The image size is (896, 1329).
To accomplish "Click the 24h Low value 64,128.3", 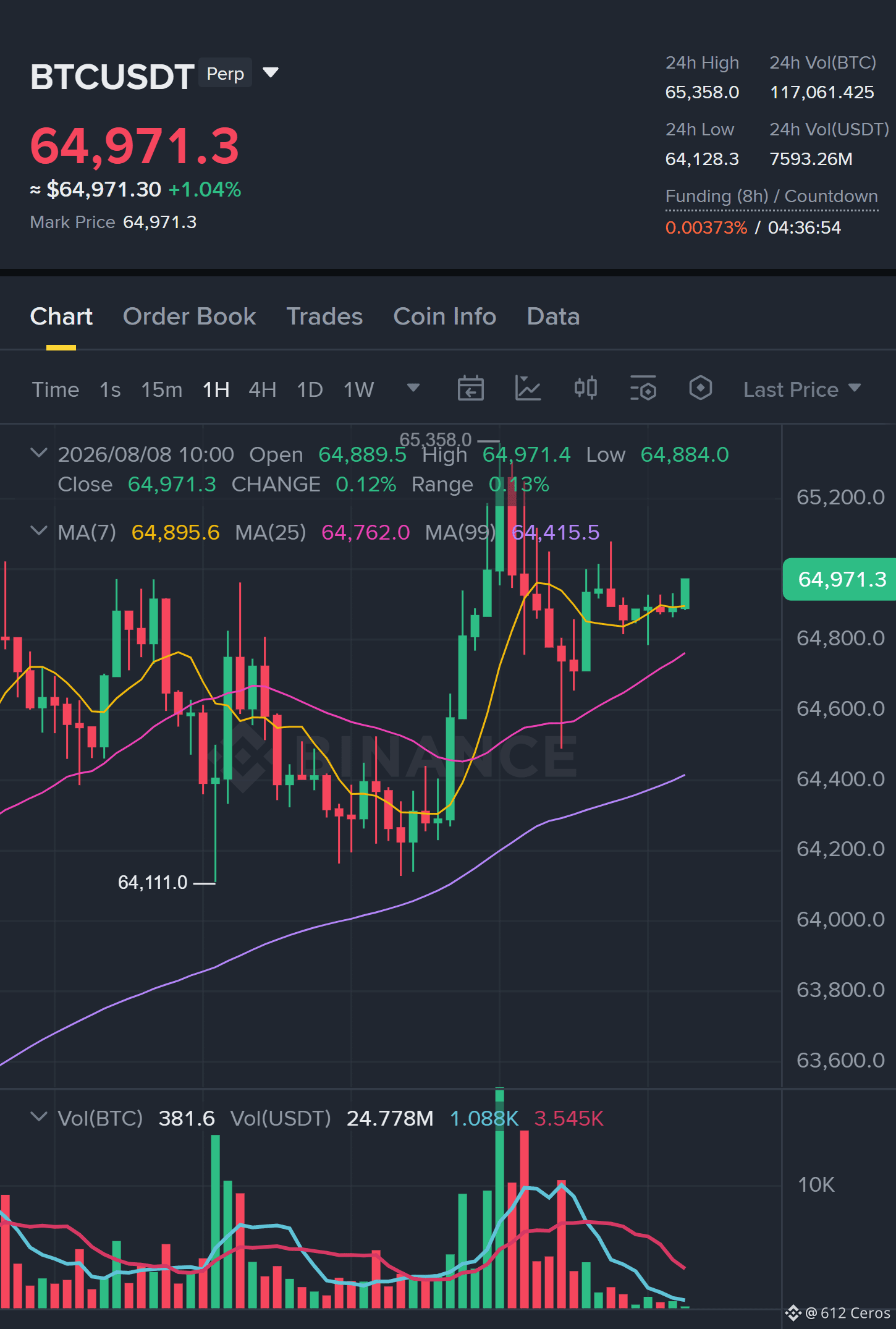I will click(x=702, y=159).
